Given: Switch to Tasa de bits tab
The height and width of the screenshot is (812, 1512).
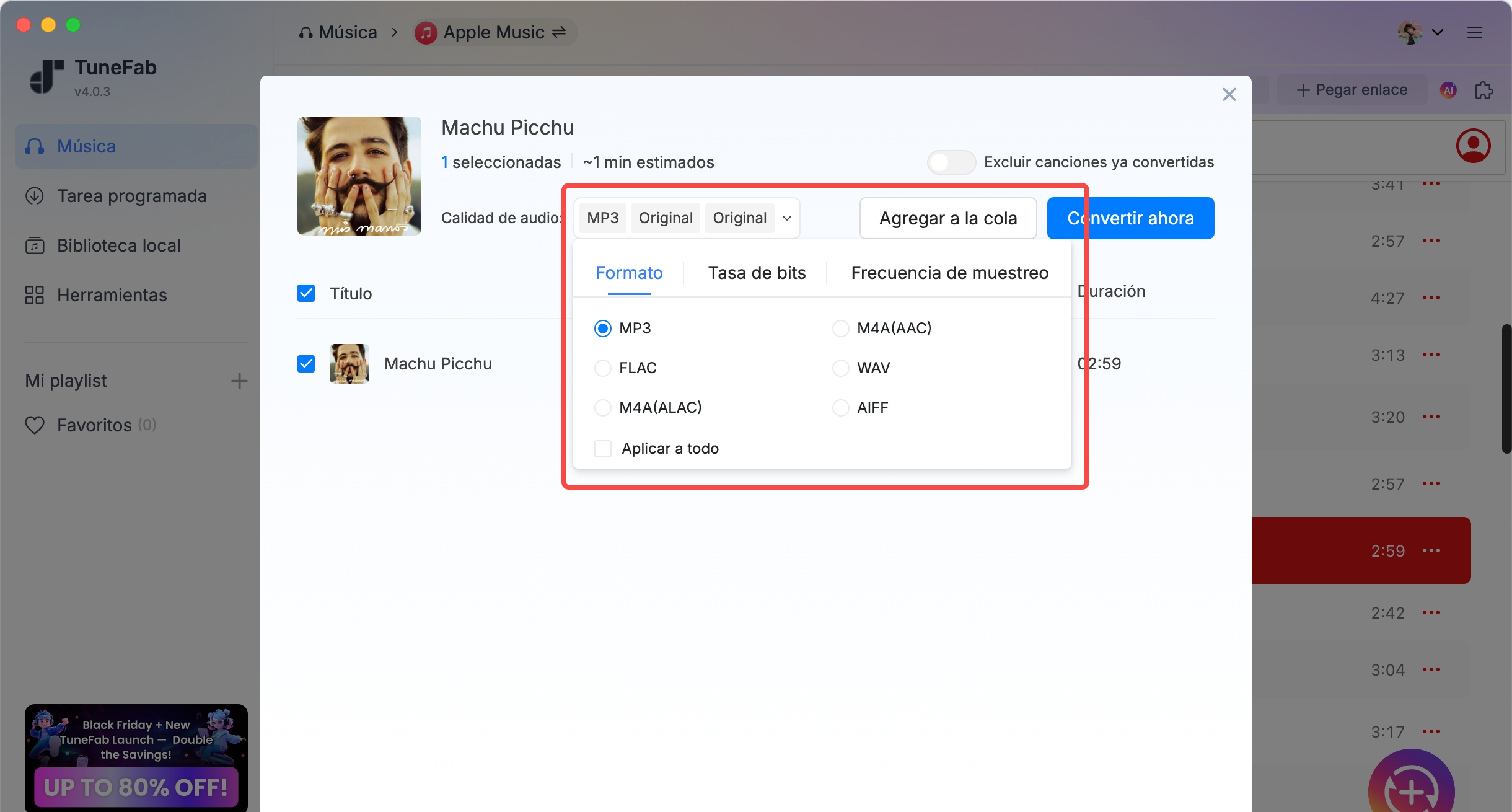Looking at the screenshot, I should click(x=757, y=273).
